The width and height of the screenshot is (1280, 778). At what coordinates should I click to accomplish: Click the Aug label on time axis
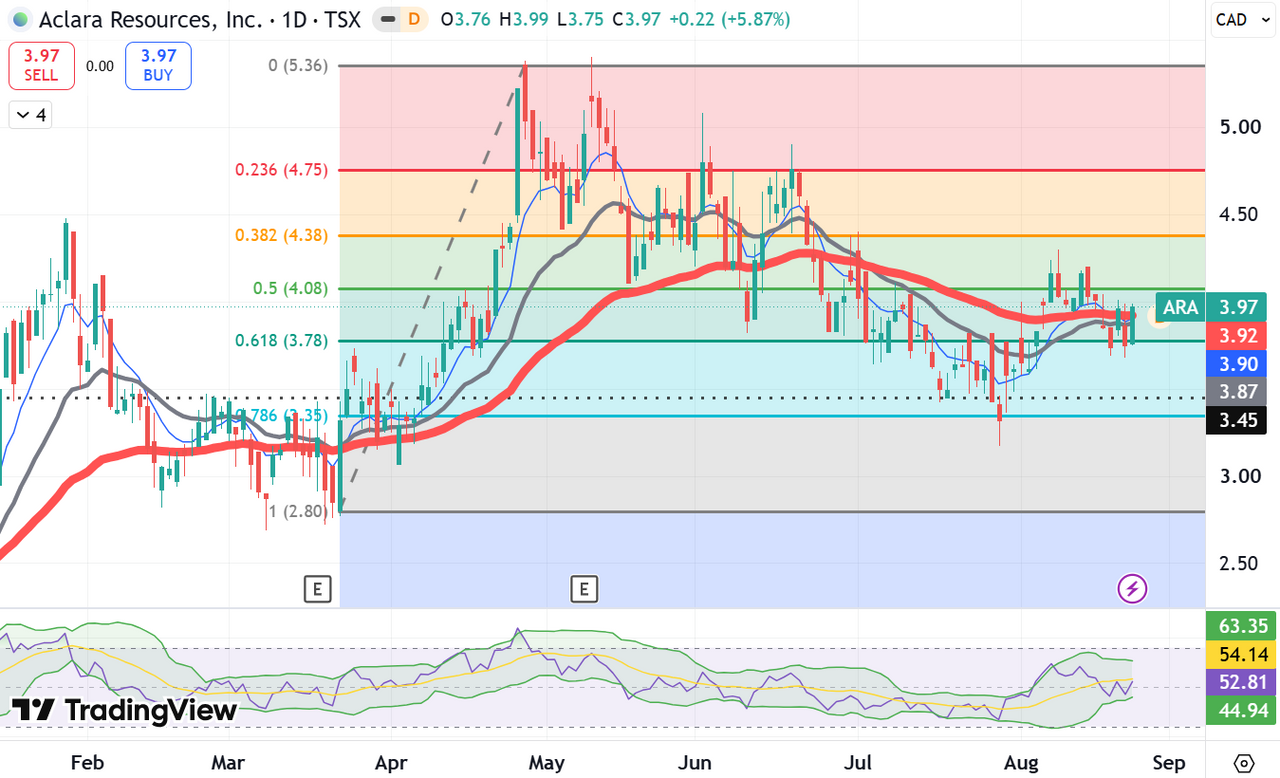coord(1019,763)
